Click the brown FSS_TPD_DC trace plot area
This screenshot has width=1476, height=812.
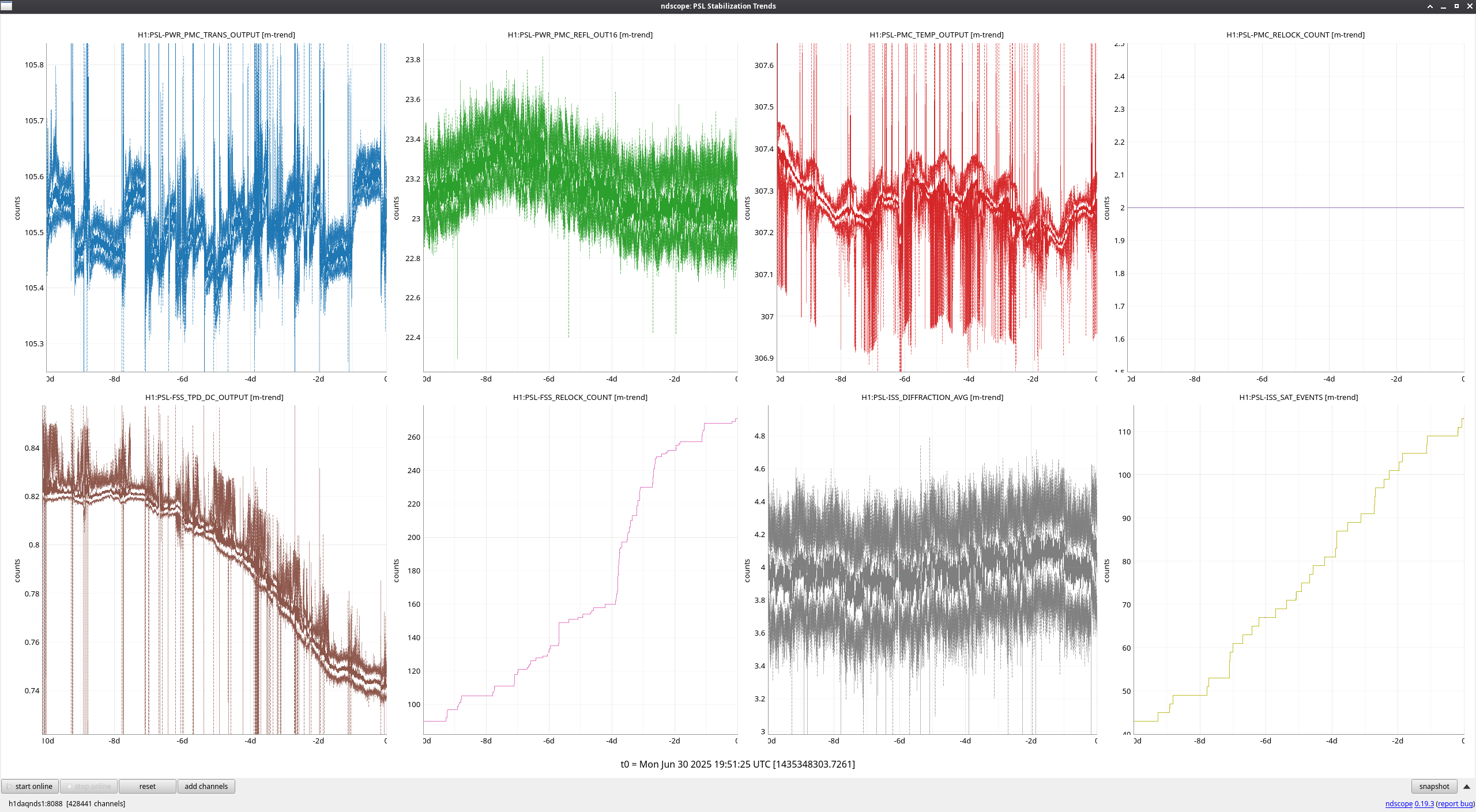click(214, 569)
